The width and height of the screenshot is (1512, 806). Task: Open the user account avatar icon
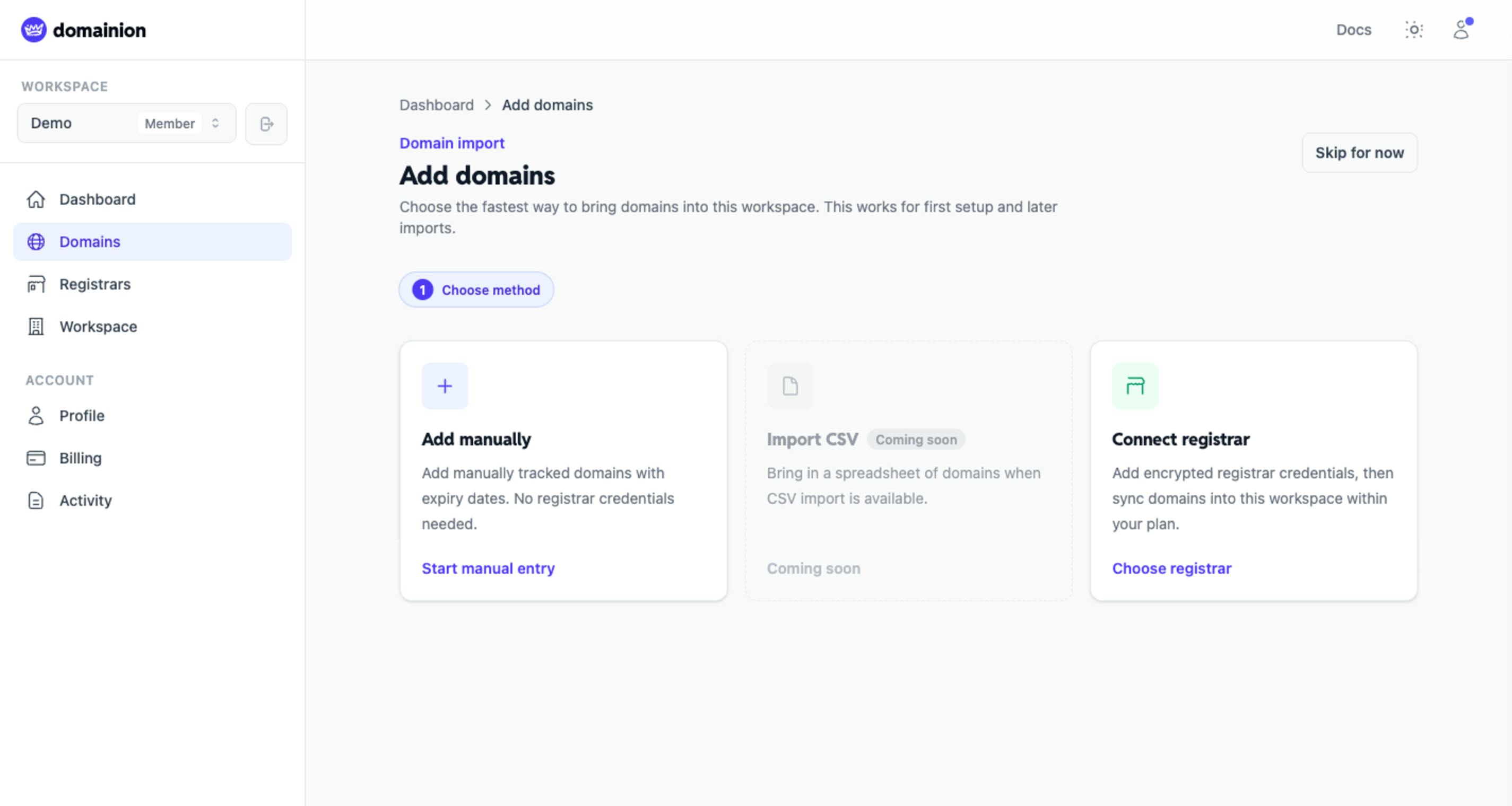[x=1462, y=29]
